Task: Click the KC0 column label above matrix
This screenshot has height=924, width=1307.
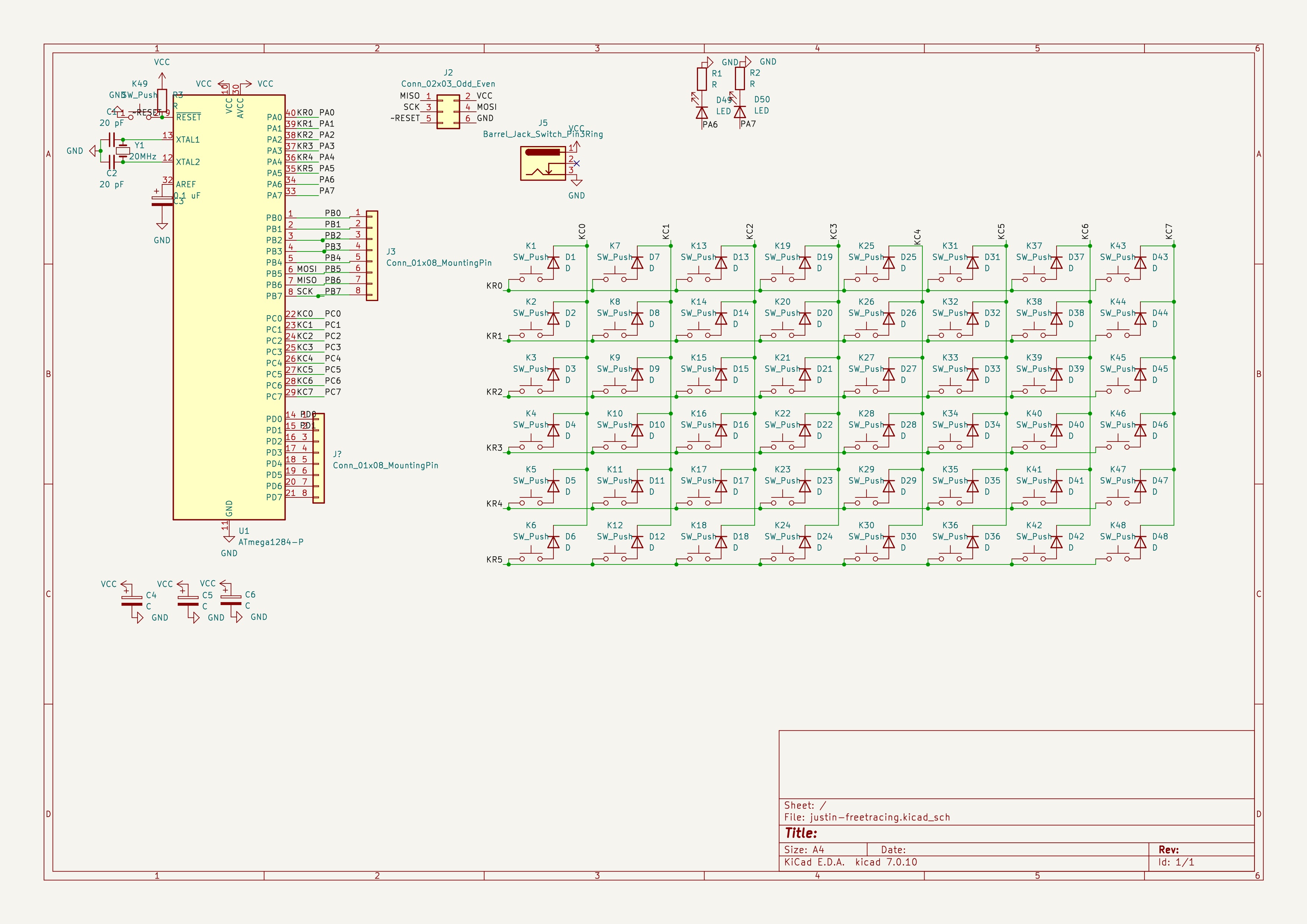Action: point(582,231)
